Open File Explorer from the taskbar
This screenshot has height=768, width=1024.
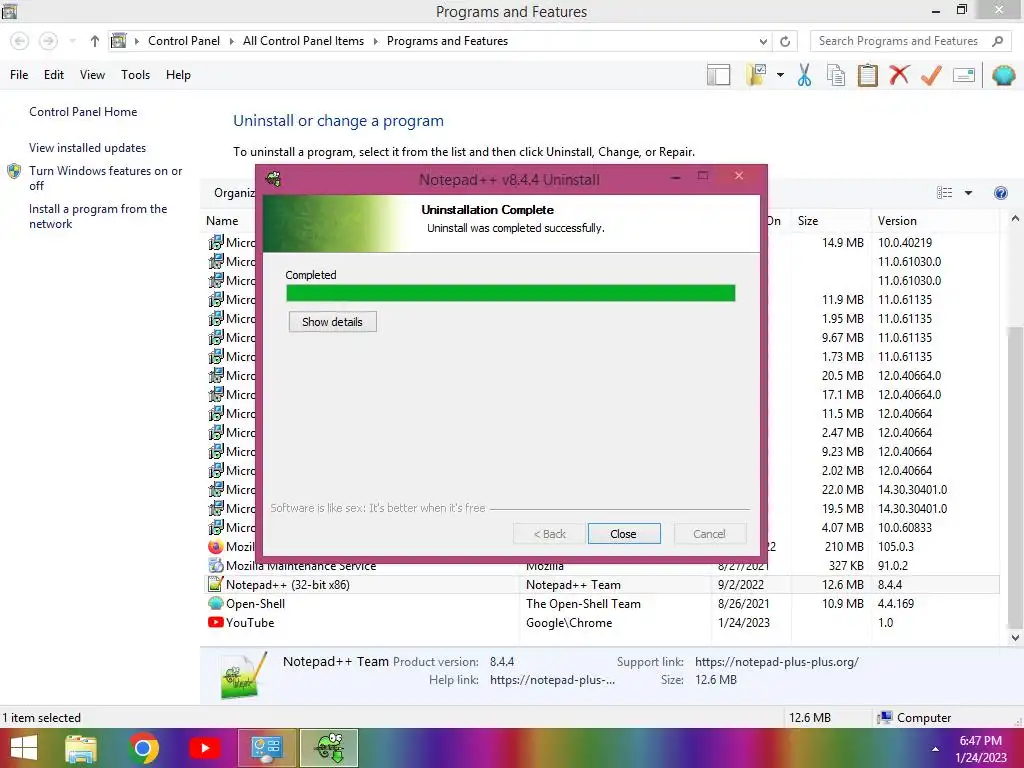(x=81, y=748)
